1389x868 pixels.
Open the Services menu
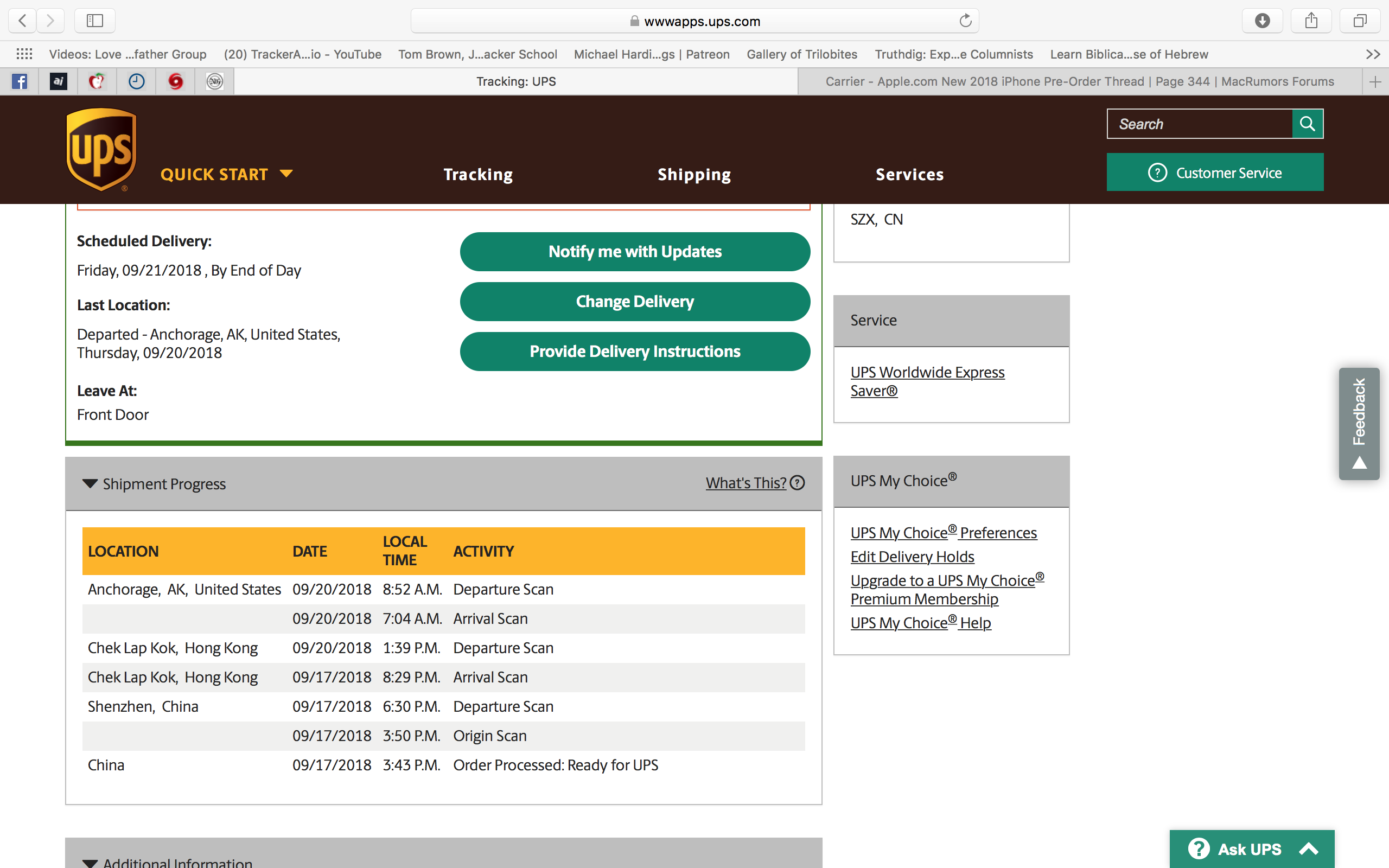tap(910, 174)
